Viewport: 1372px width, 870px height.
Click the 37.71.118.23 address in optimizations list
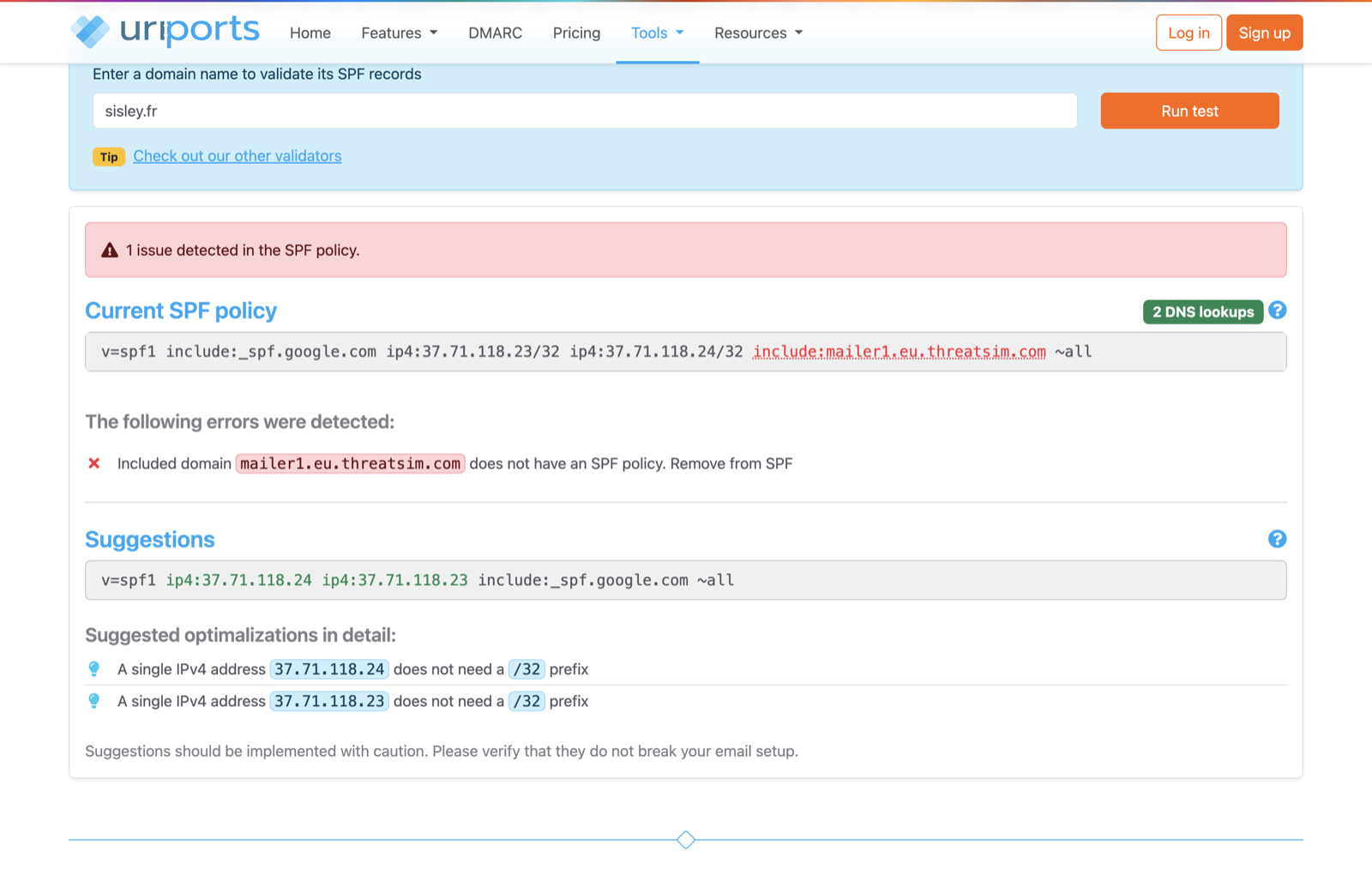coord(329,701)
